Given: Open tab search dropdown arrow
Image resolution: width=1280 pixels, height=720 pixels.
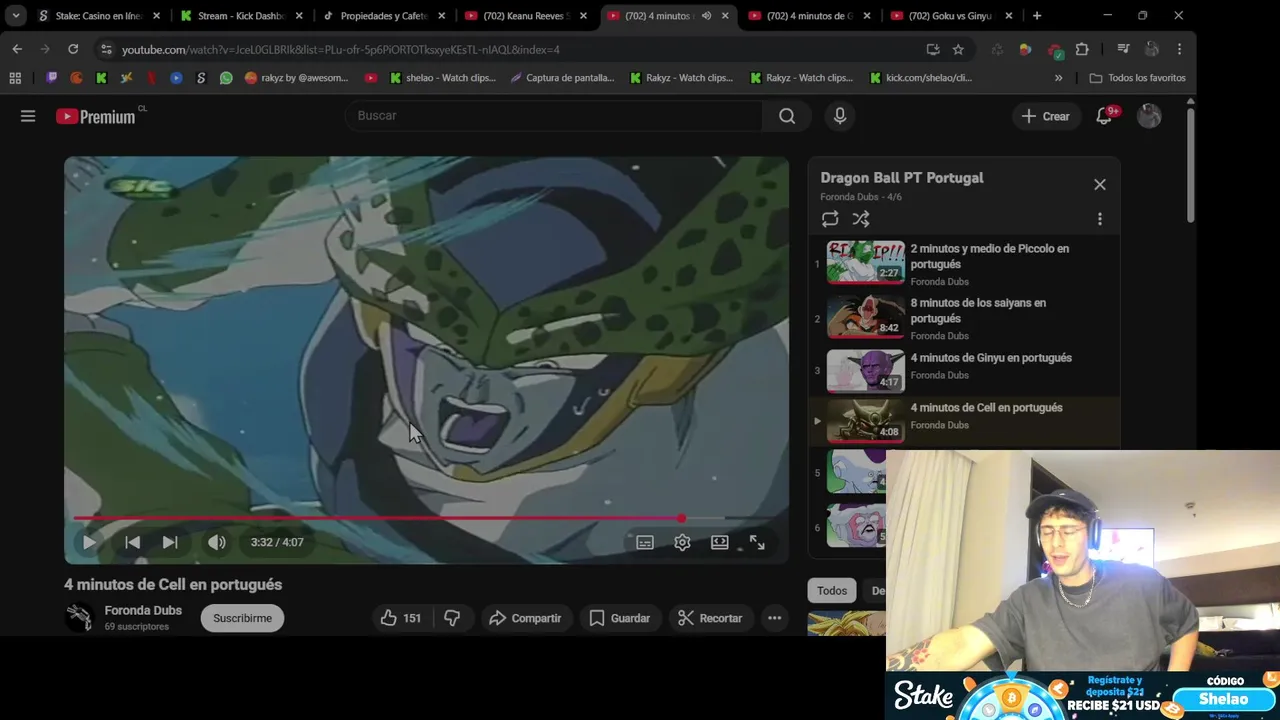Looking at the screenshot, I should 16,16.
